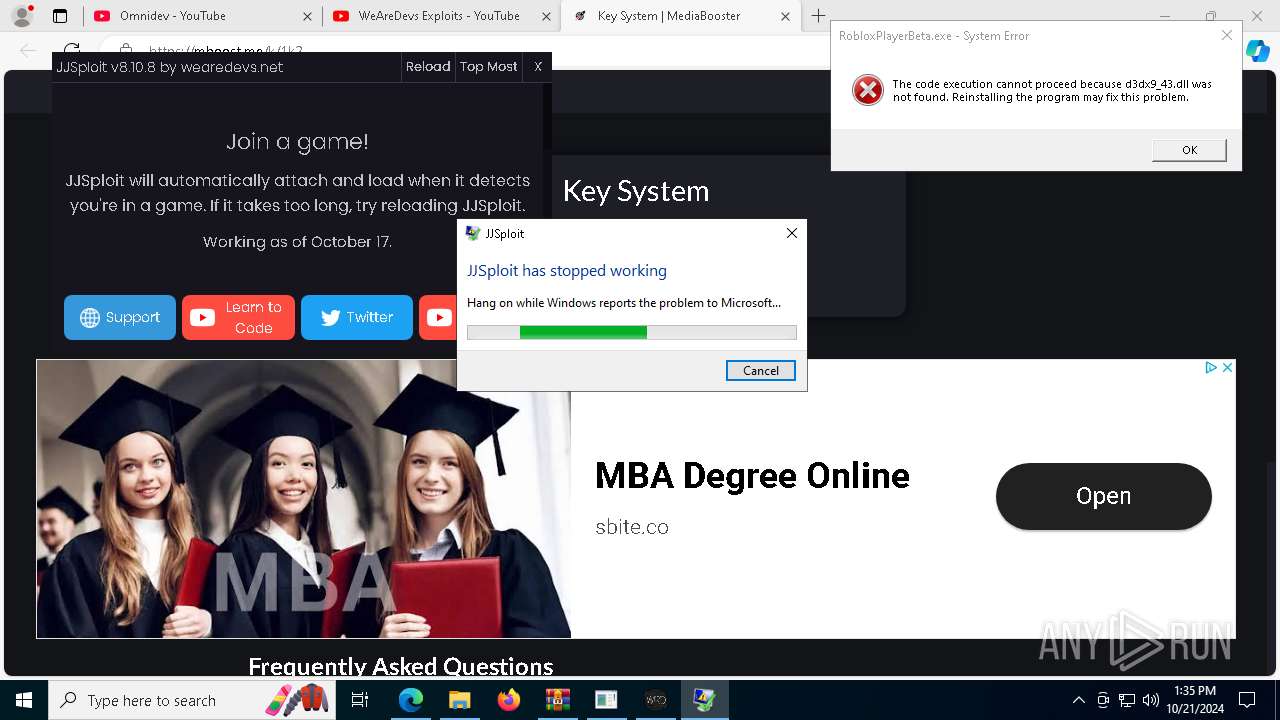
Task: Click the taskbar search box
Action: click(x=191, y=700)
